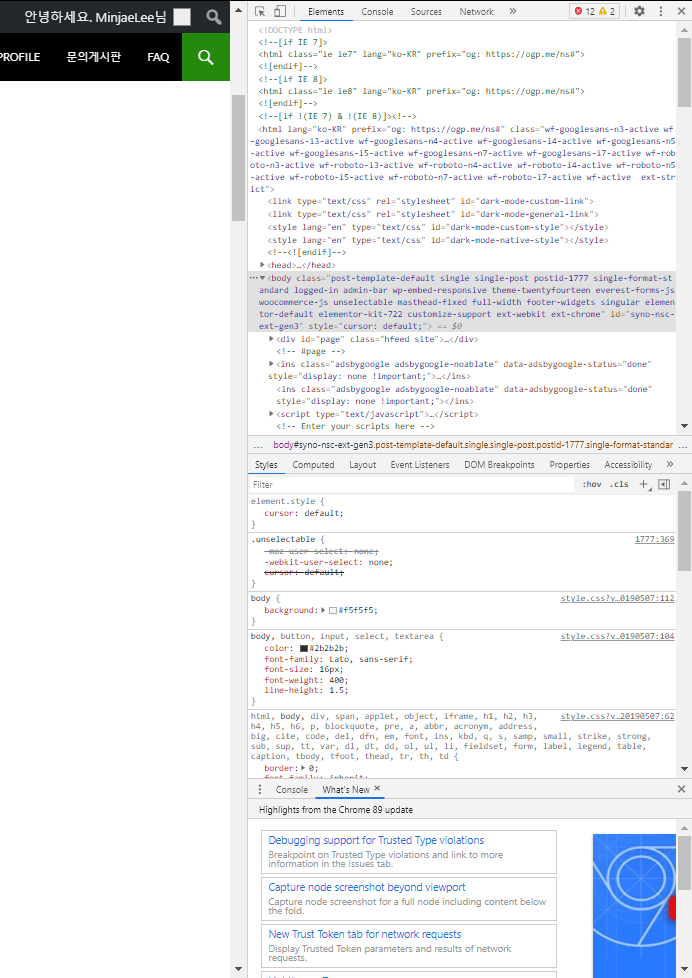
Task: Collapse the body element node
Action: coord(263,278)
